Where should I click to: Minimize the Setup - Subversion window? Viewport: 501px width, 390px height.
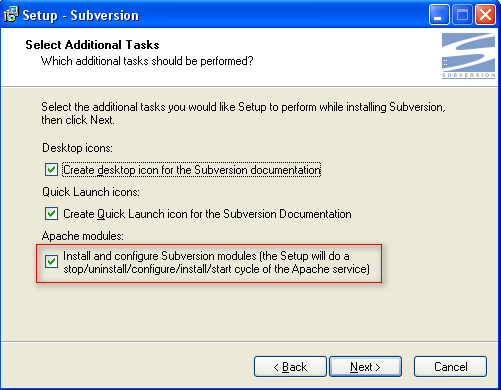[439, 15]
